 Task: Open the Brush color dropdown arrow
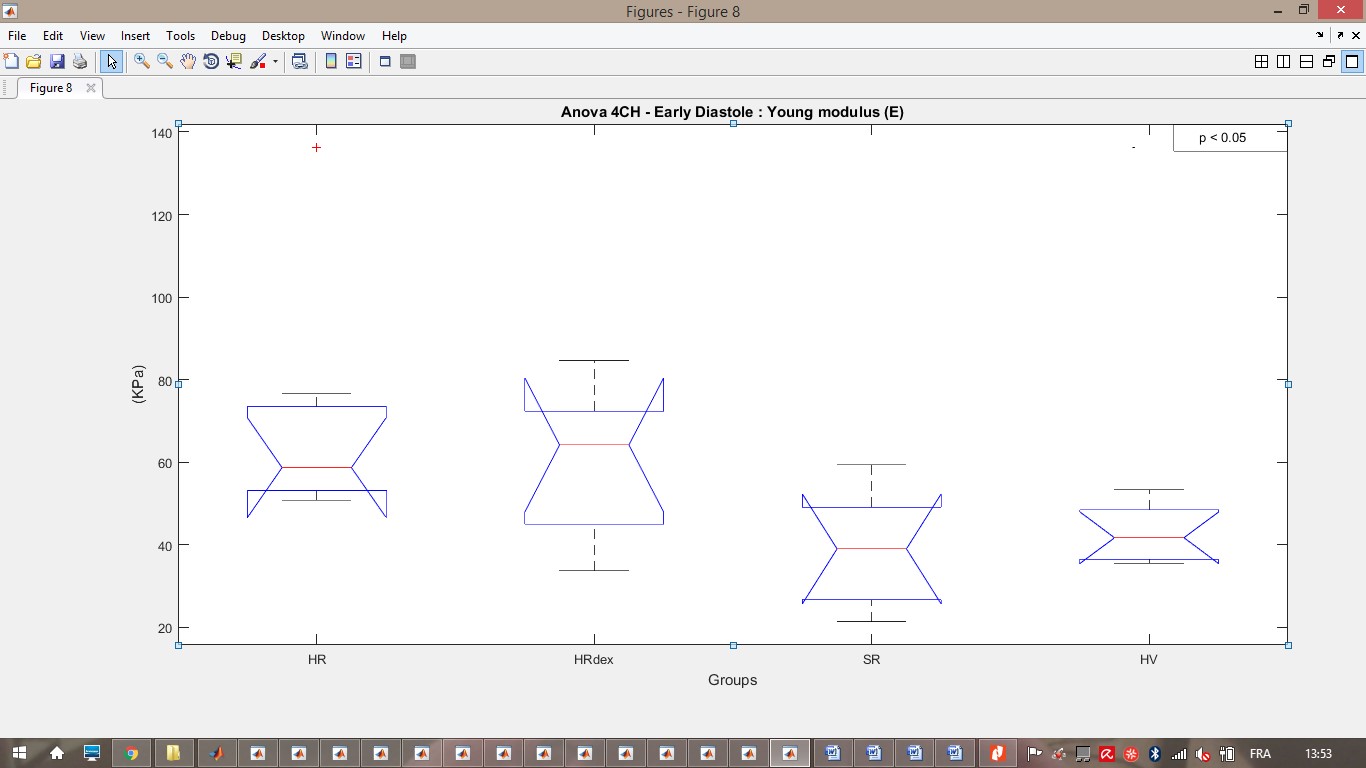275,62
